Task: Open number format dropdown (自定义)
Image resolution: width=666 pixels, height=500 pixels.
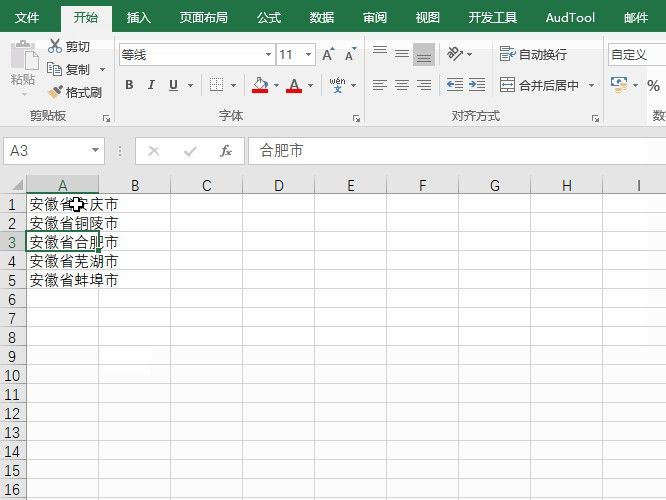Action: pyautogui.click(x=637, y=54)
